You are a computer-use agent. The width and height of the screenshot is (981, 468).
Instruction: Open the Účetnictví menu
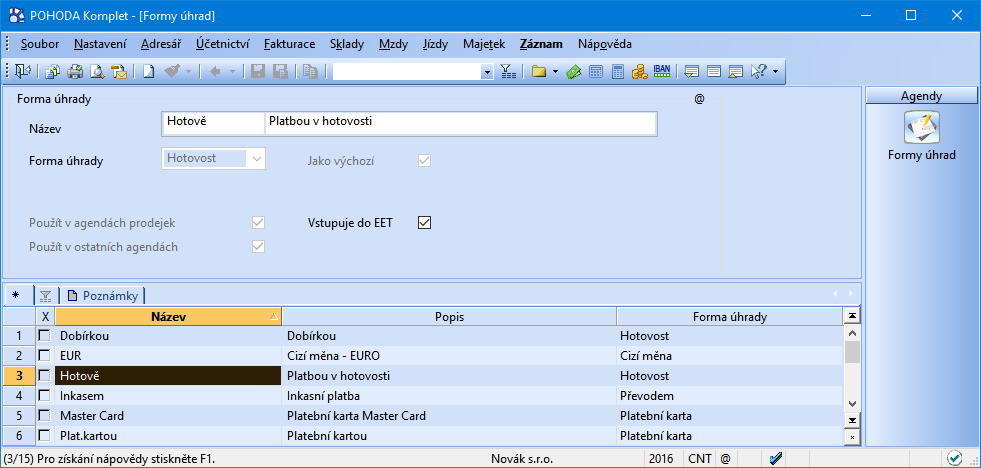[223, 44]
